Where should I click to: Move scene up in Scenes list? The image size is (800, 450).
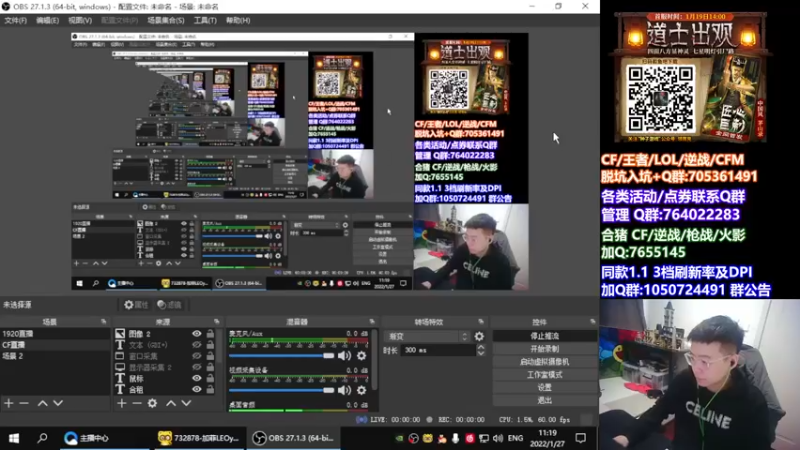[42, 403]
